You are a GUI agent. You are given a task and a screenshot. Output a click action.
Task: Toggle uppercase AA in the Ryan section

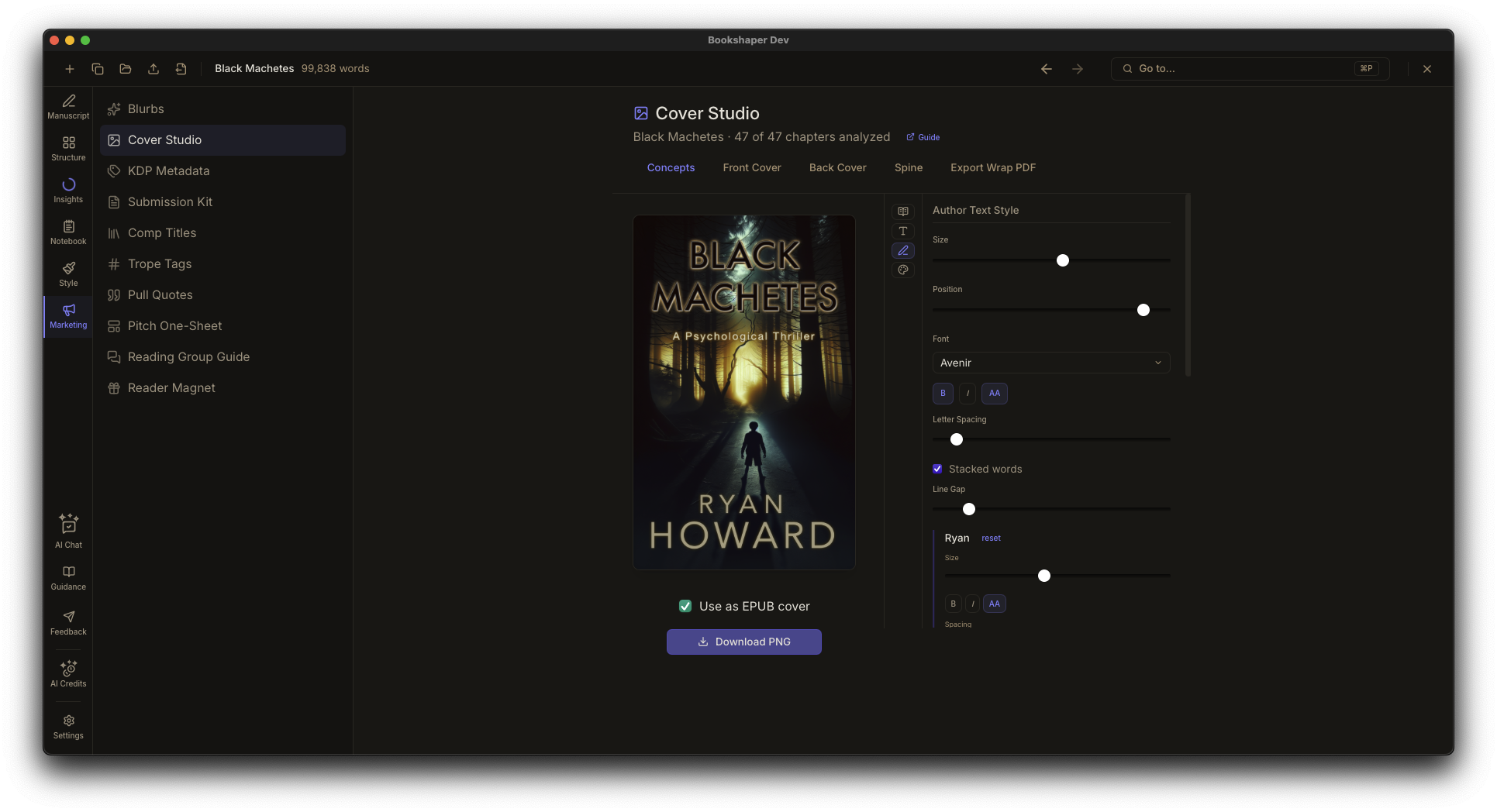coord(995,604)
